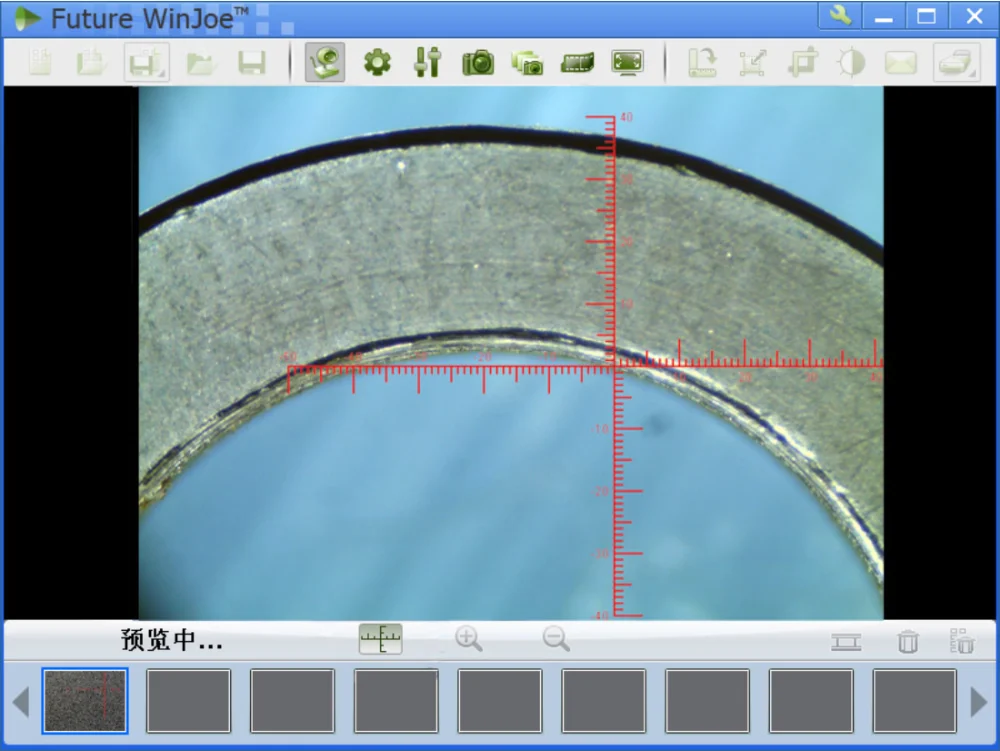This screenshot has width=1000, height=751.
Task: Click the greyed open folder icon
Action: [200, 62]
